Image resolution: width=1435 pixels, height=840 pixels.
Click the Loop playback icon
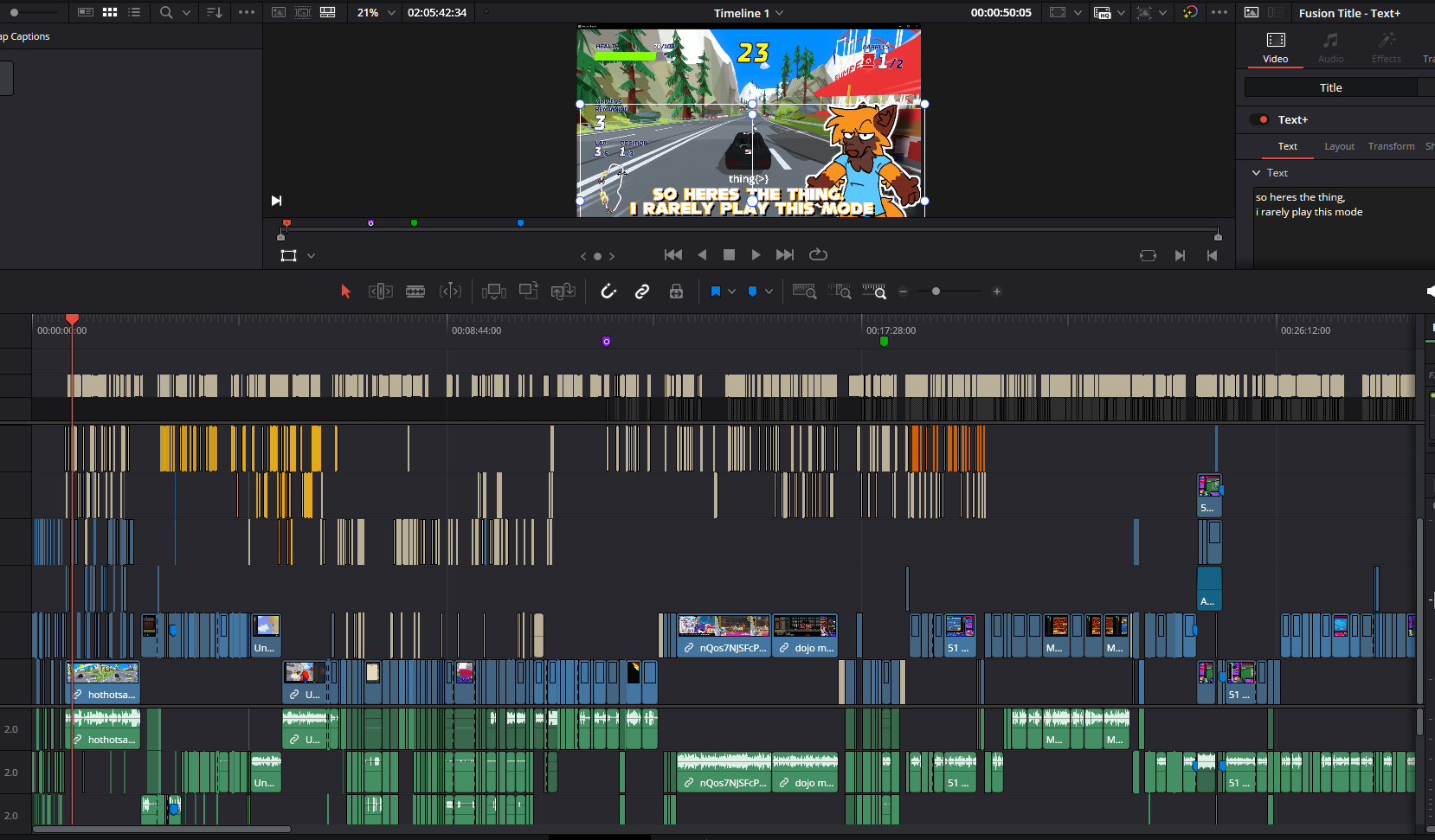pos(818,254)
